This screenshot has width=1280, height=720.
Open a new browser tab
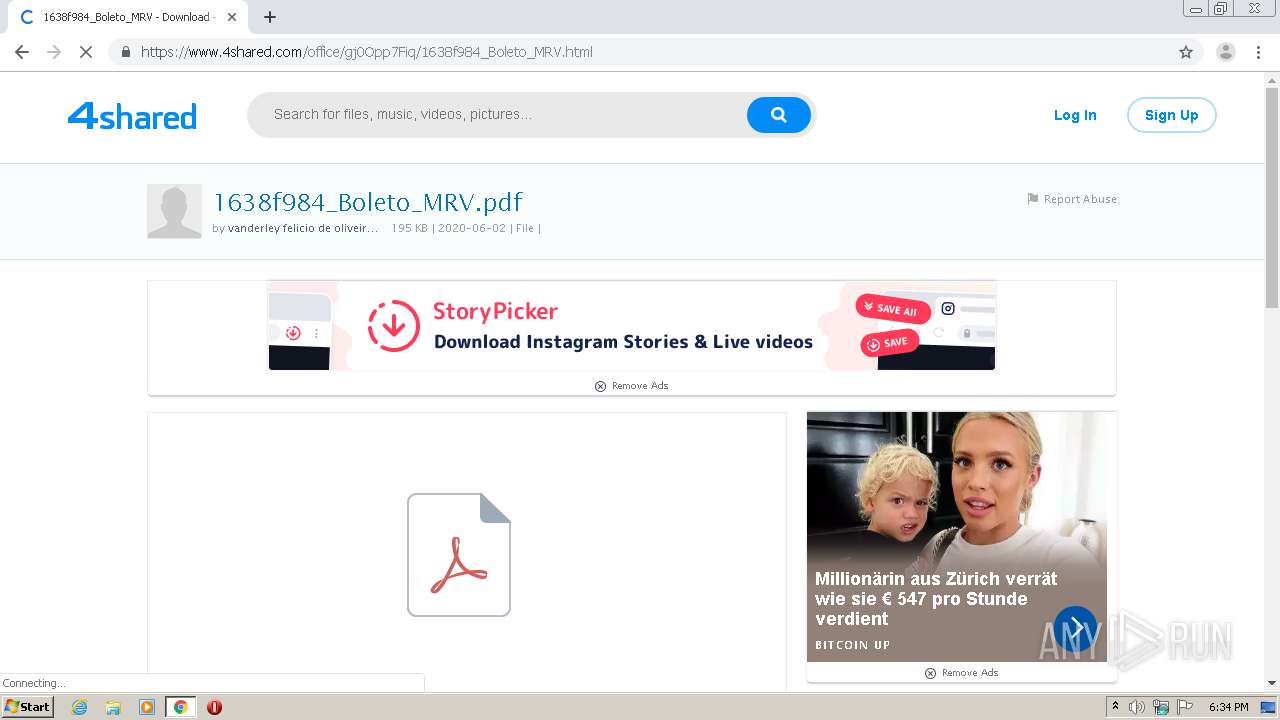(270, 17)
